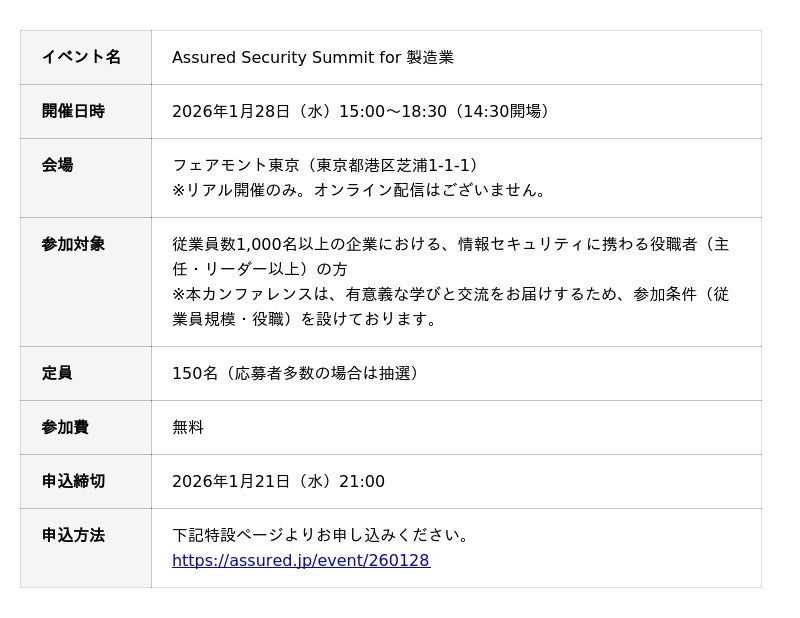Click the 無料 participation fee text
The image size is (800, 618).
pos(188,427)
